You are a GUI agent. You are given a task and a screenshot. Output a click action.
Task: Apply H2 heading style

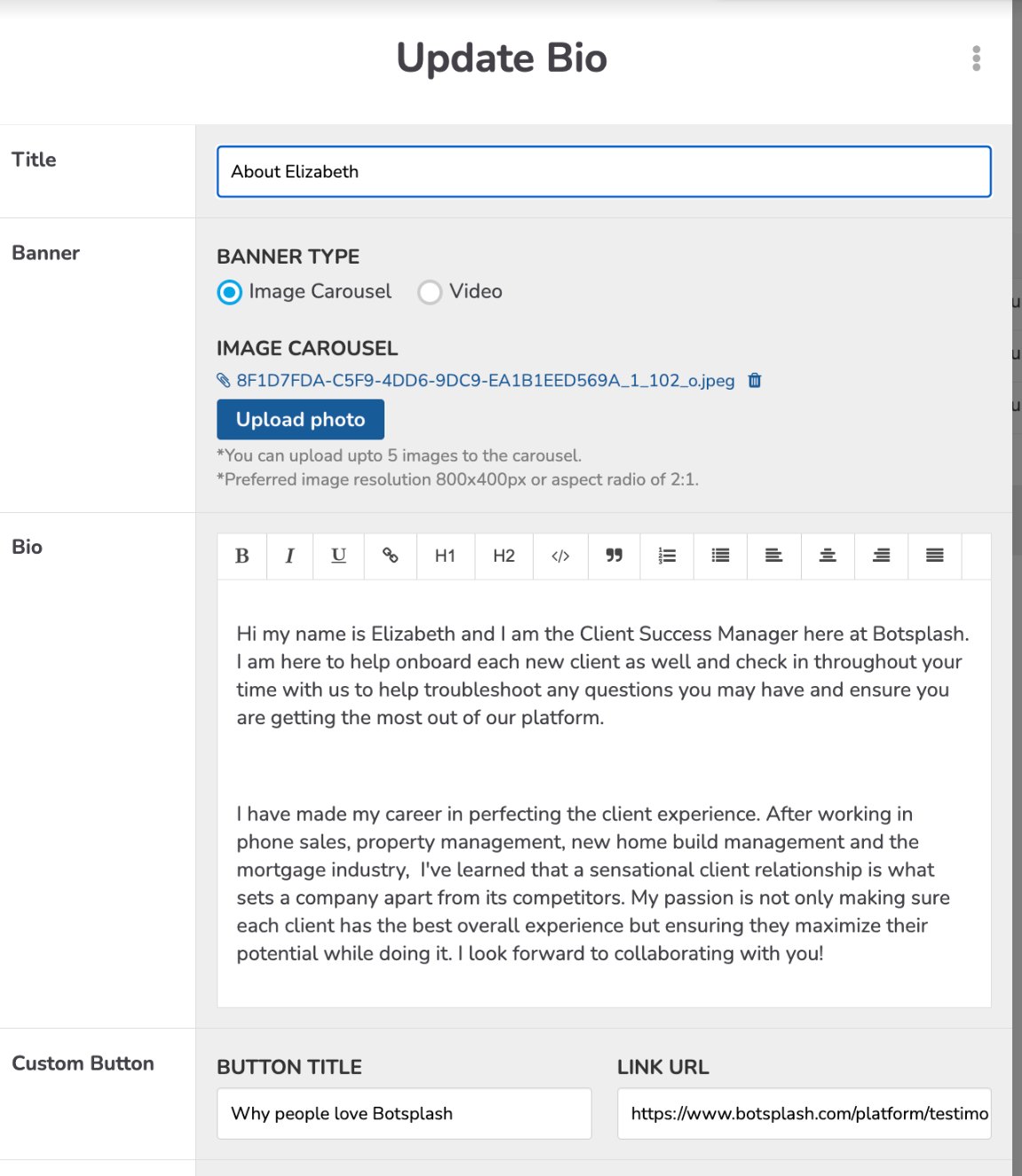click(x=503, y=556)
